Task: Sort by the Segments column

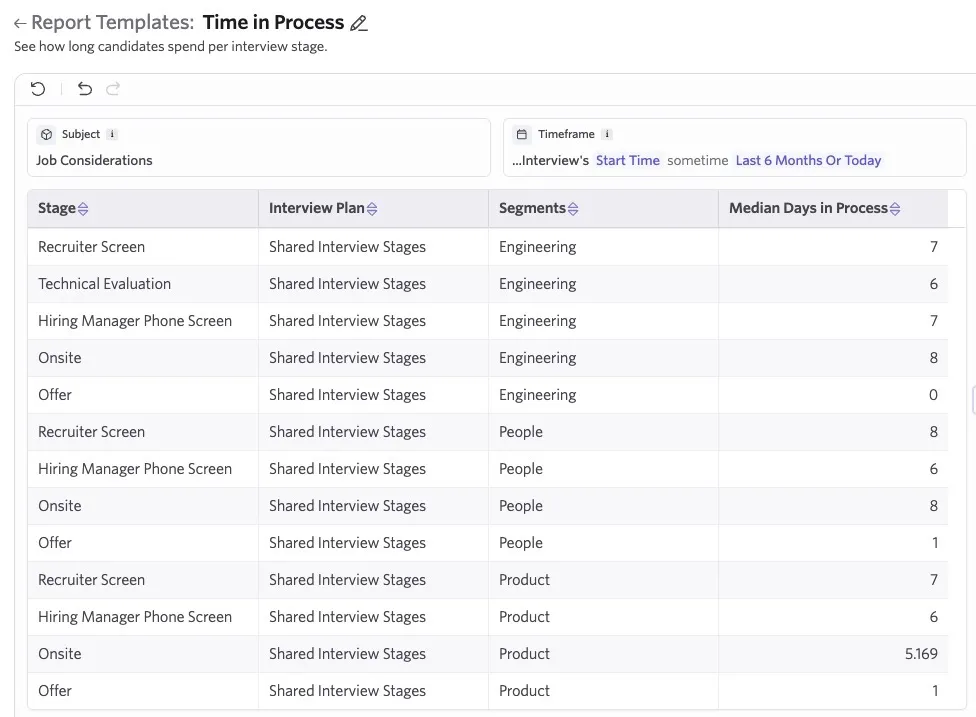Action: (573, 209)
